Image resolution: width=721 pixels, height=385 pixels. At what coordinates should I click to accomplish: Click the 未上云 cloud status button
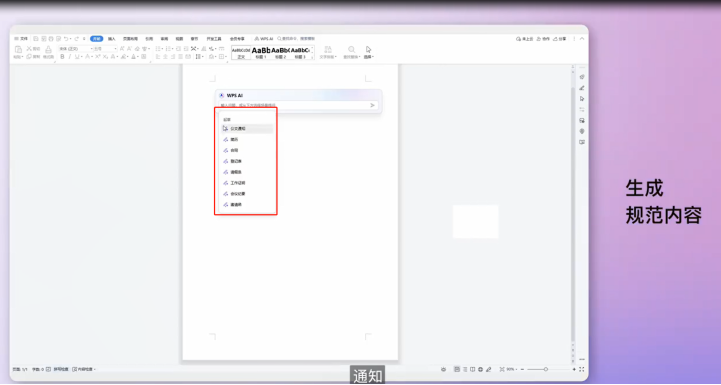click(525, 39)
